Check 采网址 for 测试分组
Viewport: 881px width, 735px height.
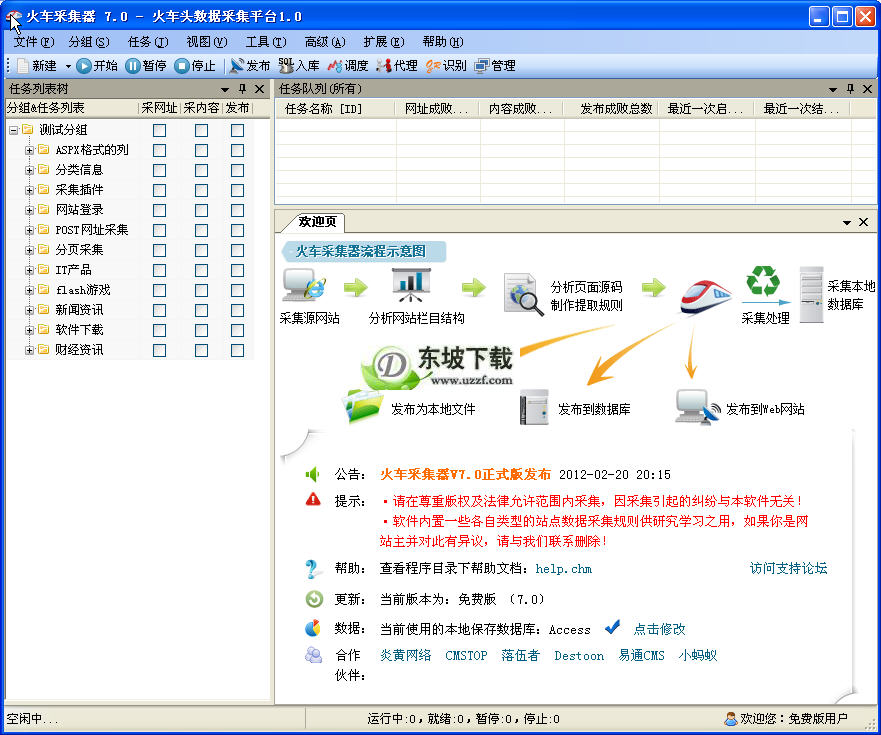[160, 130]
